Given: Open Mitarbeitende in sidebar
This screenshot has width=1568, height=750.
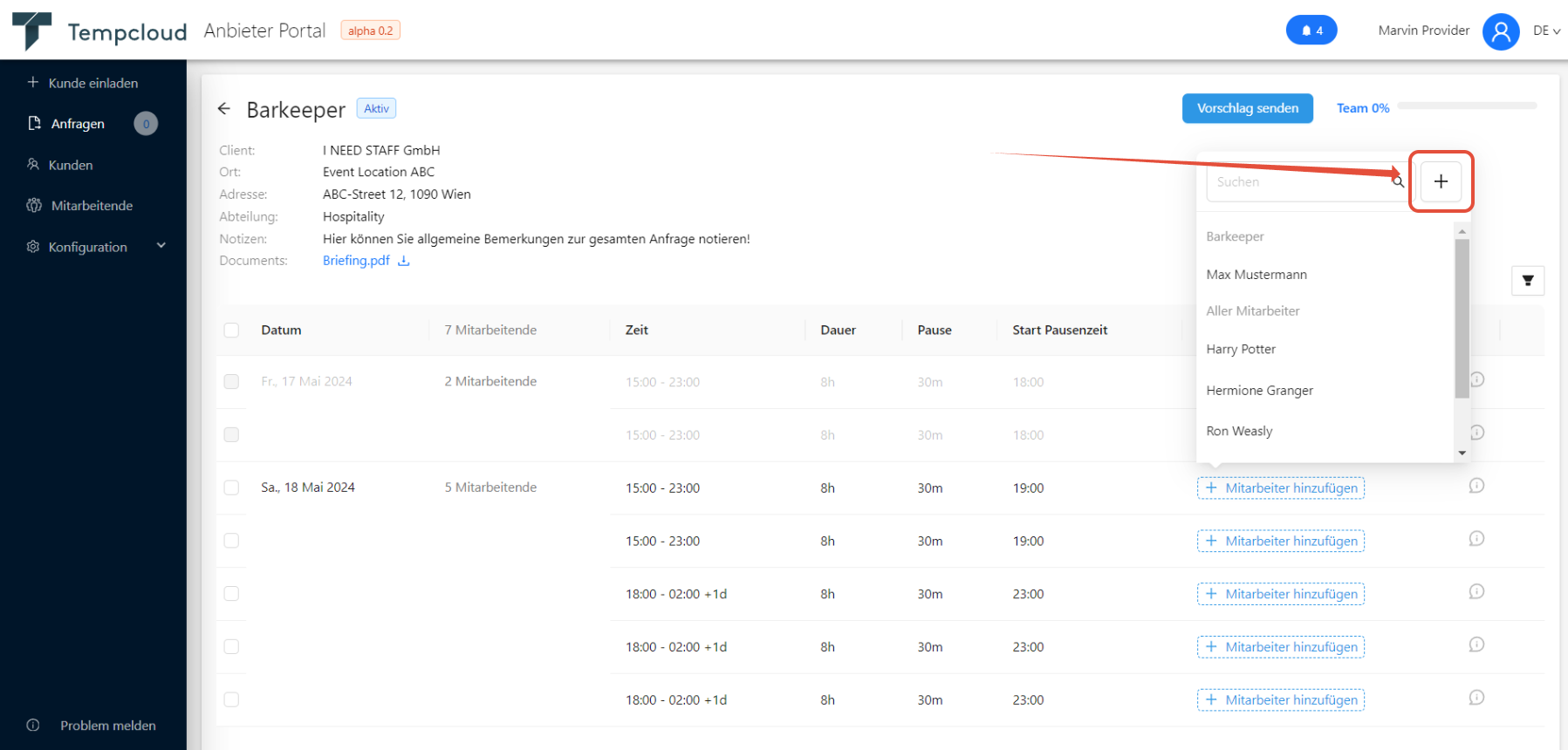Looking at the screenshot, I should [92, 206].
